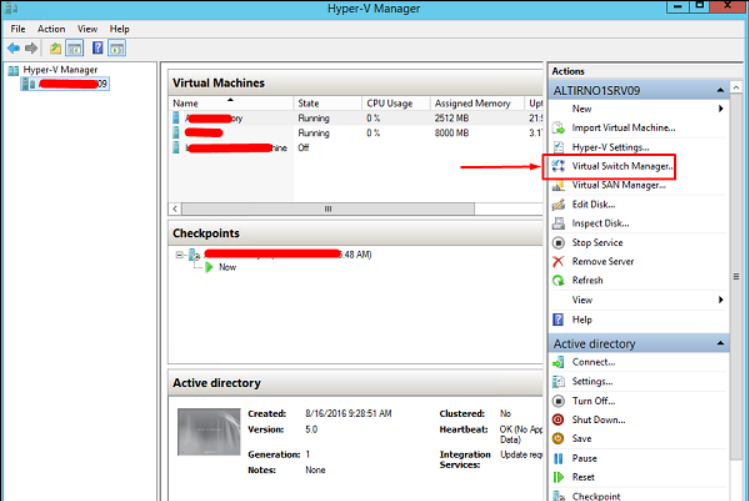Click the Inspect Disk icon

(559, 223)
